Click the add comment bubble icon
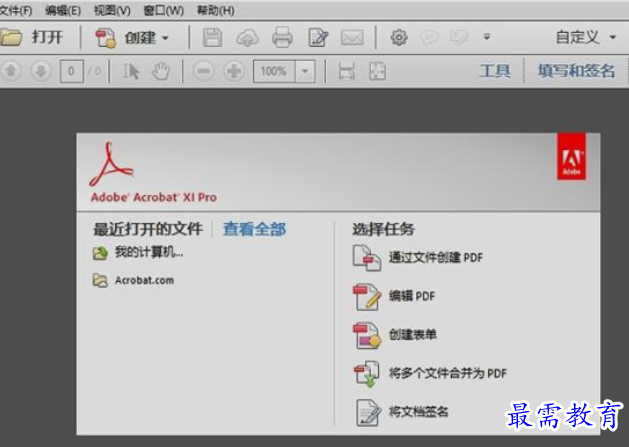 tap(429, 38)
